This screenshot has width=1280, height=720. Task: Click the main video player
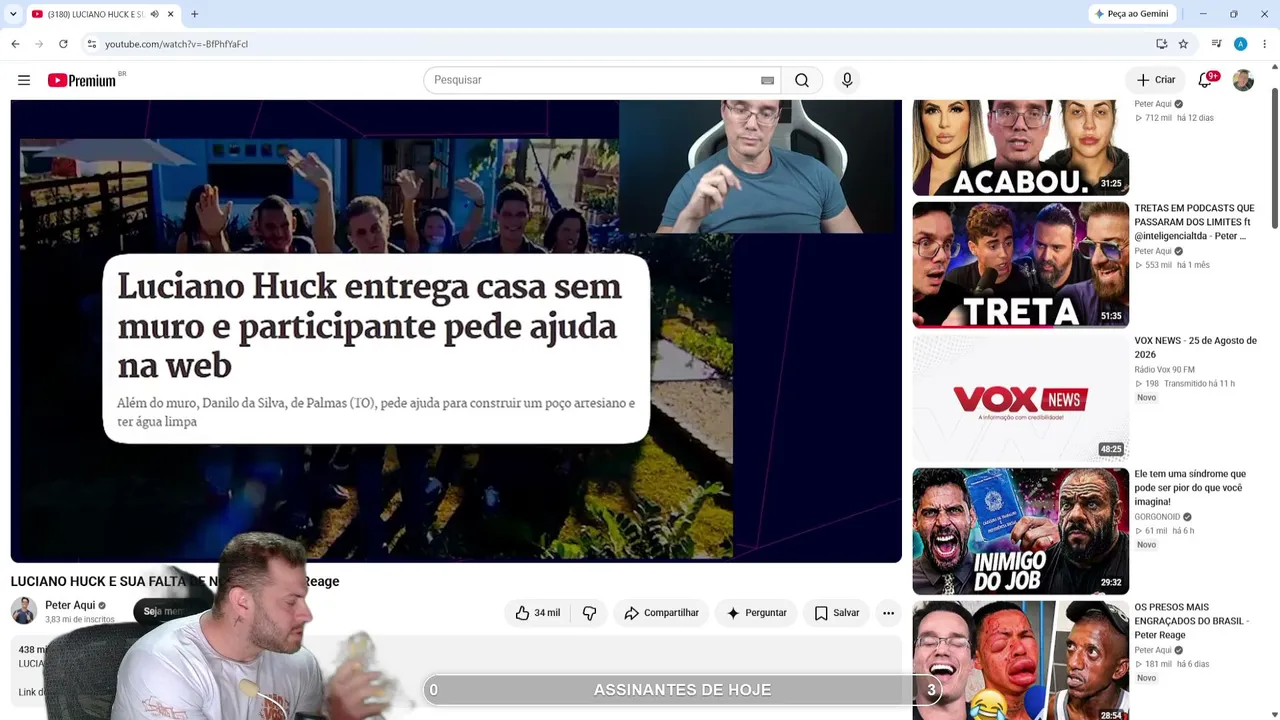pyautogui.click(x=456, y=330)
